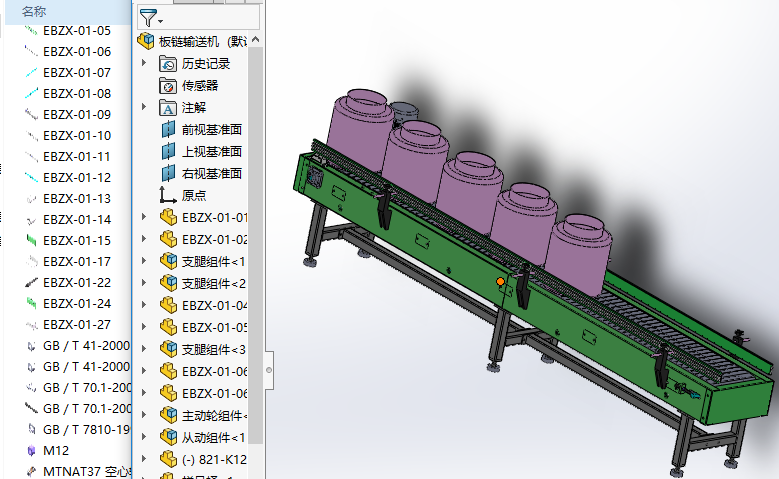This screenshot has height=479, width=779.
Task: Click the 历史记录 history folder icon
Action: [x=168, y=64]
